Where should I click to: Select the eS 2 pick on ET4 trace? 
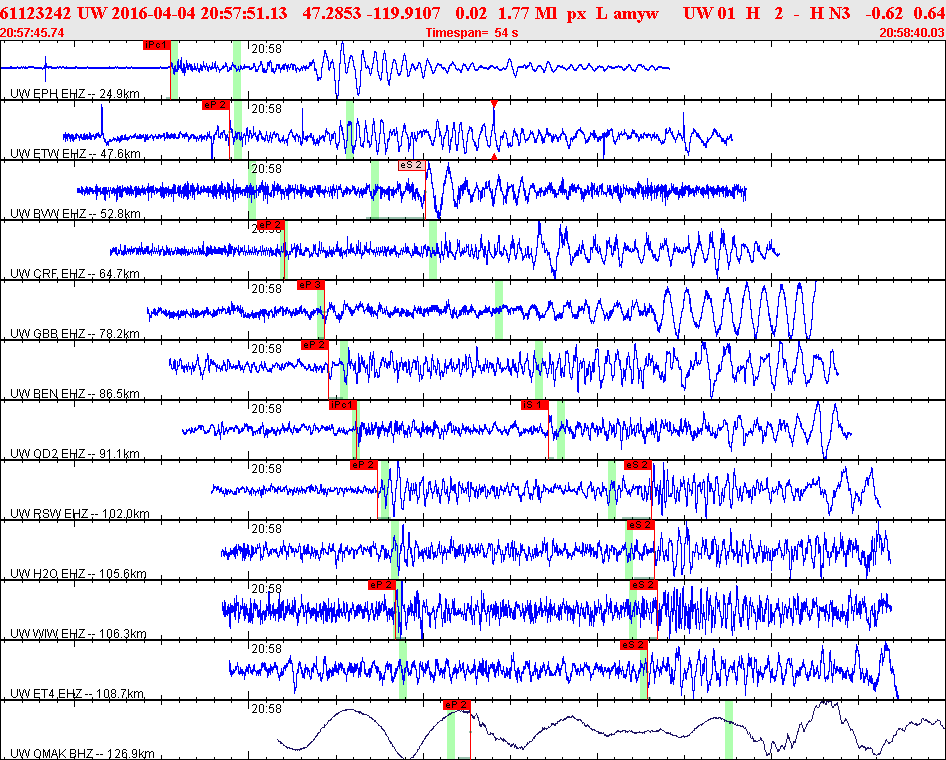[633, 645]
